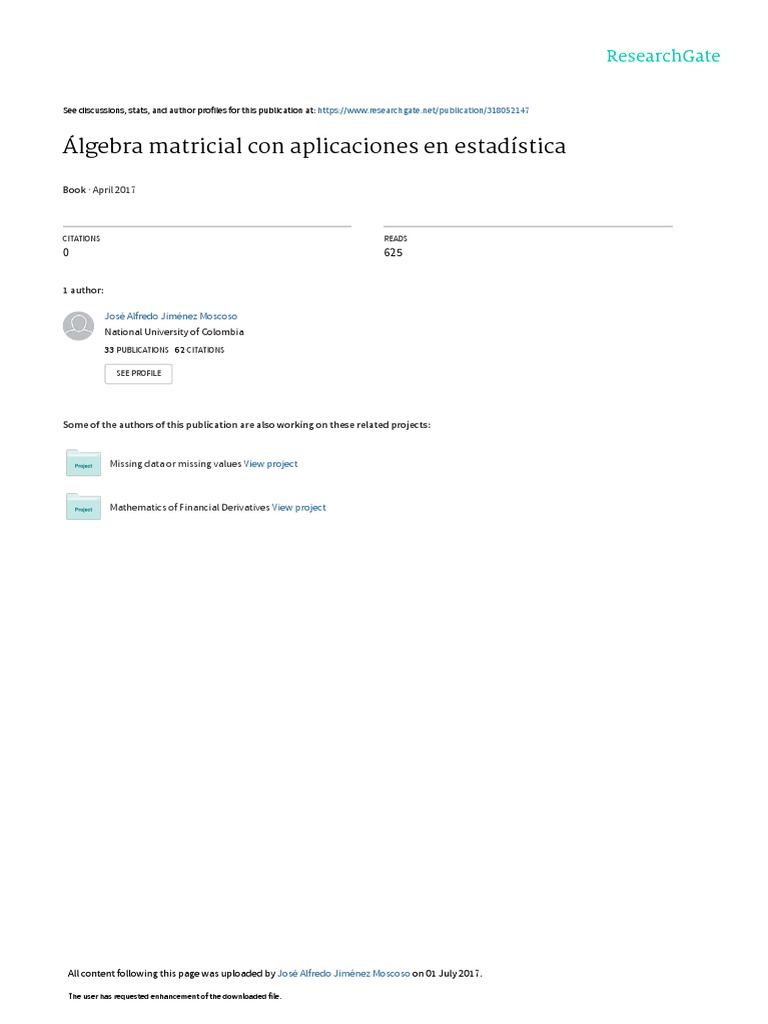Image resolution: width=768 pixels, height=1024 pixels.
Task: Select National University of Colombia affiliation
Action: (x=174, y=332)
